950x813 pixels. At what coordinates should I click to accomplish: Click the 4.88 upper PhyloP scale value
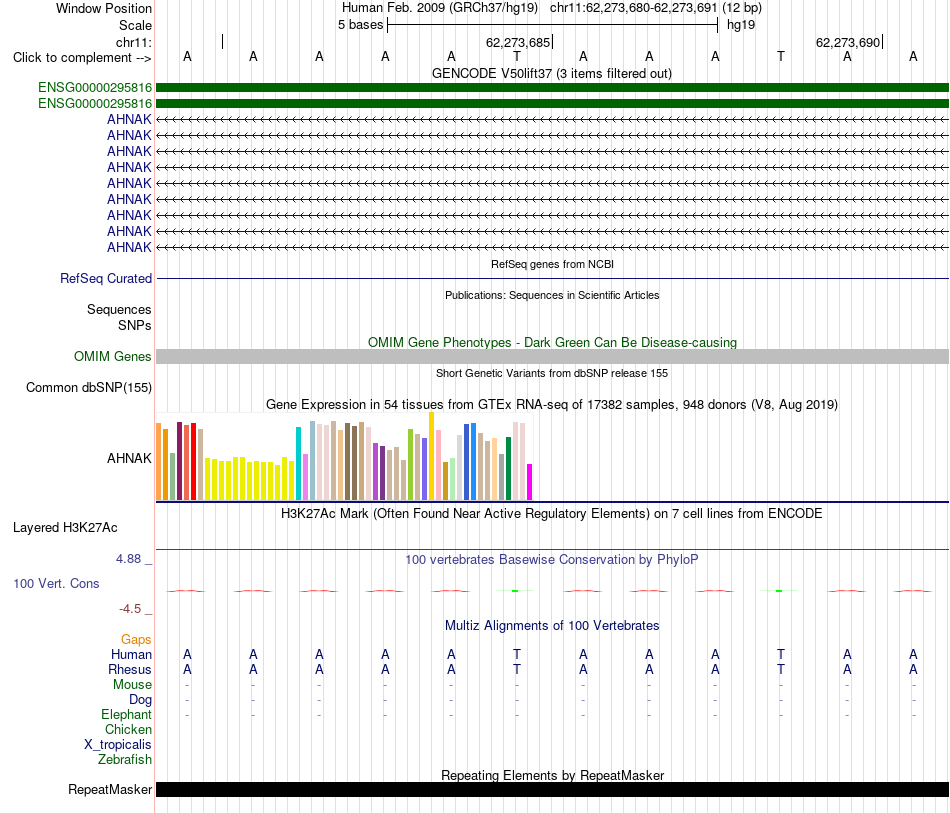coord(128,559)
